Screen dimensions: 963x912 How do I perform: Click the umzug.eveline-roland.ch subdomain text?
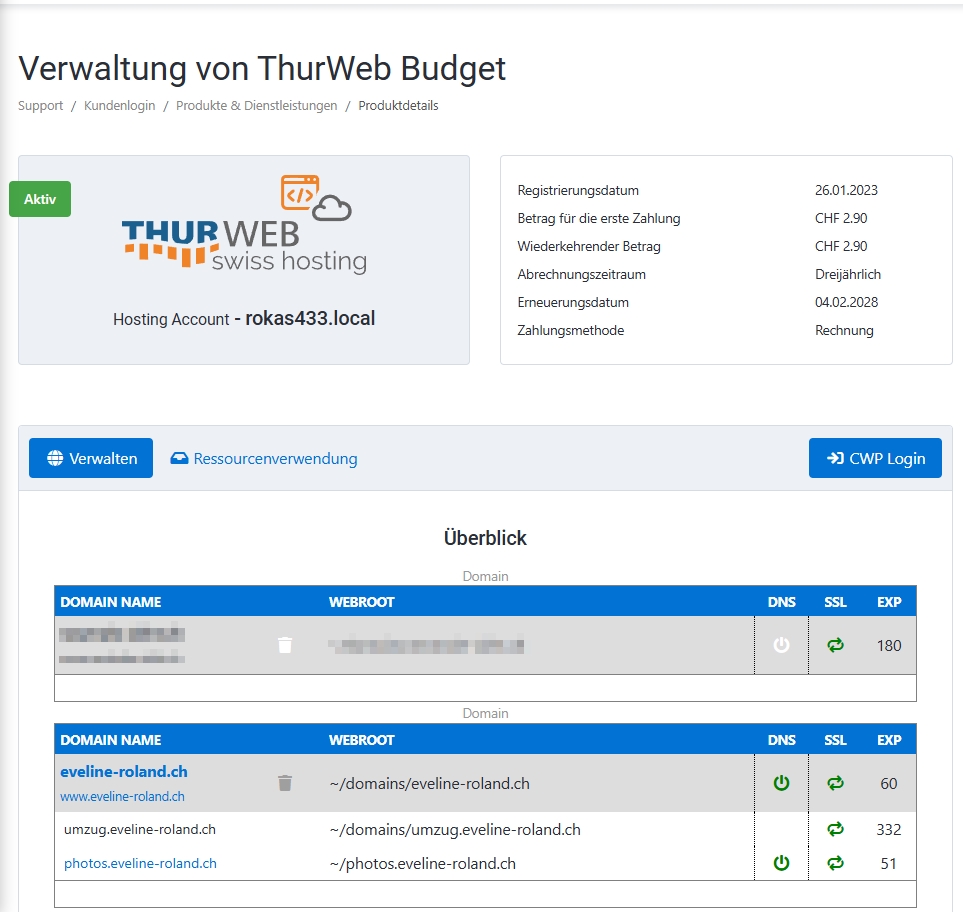(x=139, y=829)
